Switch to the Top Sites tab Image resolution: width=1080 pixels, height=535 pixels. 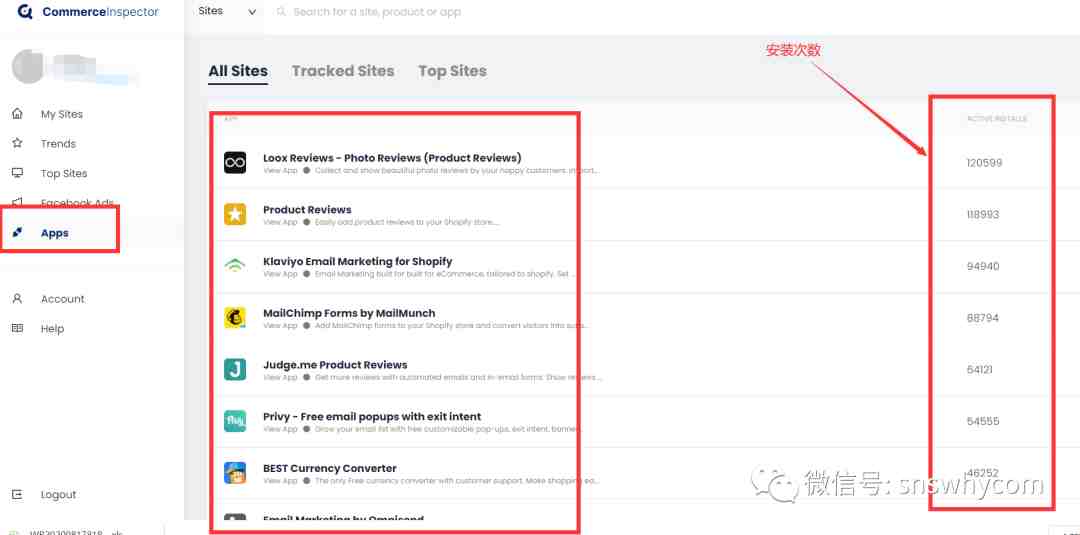453,71
